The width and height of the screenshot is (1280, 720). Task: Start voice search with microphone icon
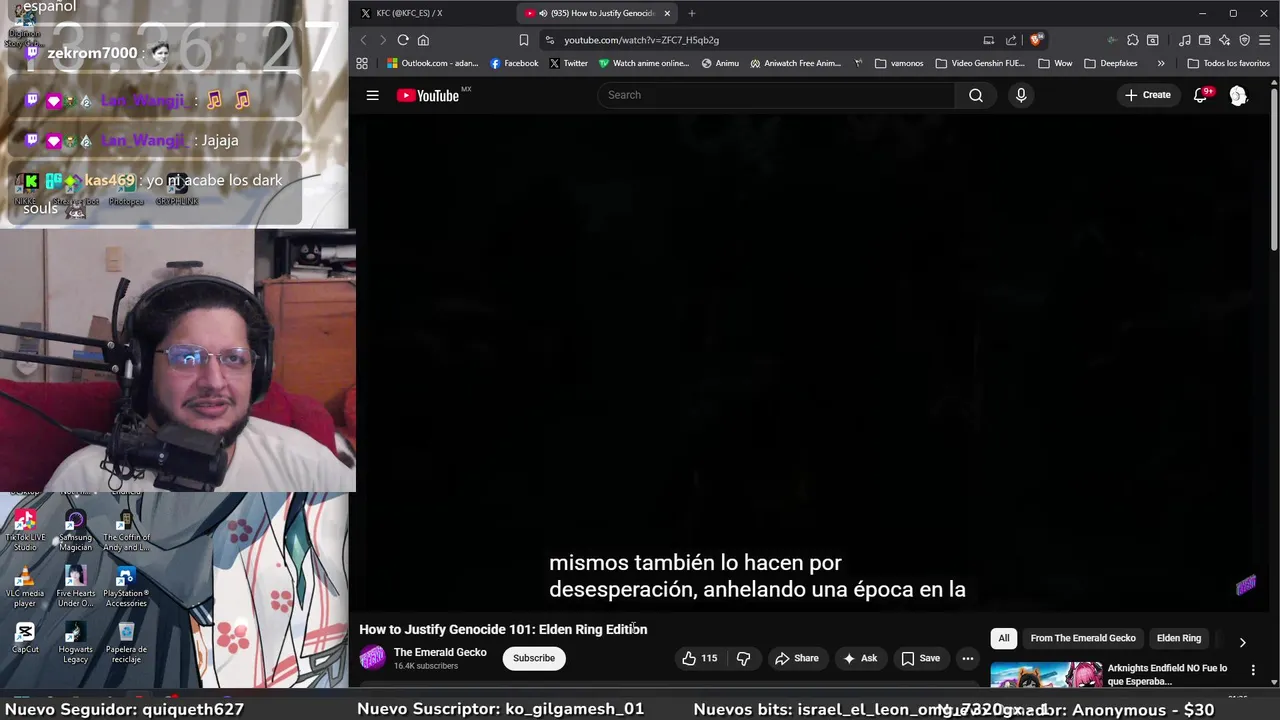pyautogui.click(x=1021, y=95)
